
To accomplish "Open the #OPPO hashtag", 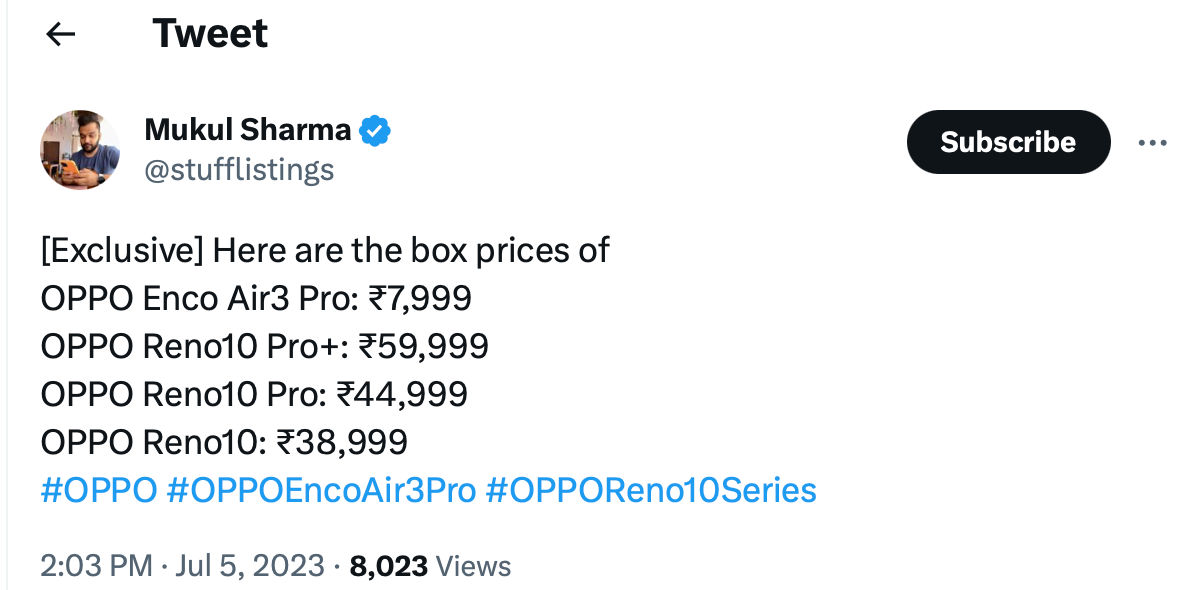I will point(99,490).
